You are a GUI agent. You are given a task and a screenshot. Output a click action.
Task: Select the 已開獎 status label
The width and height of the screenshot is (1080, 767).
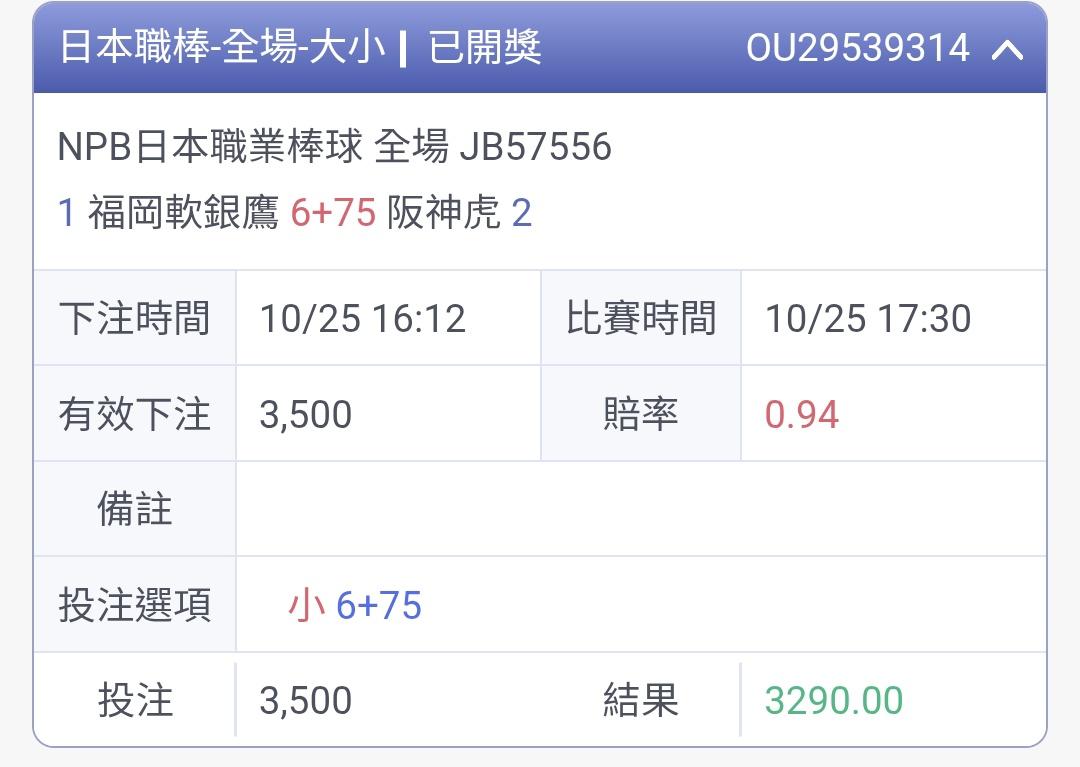click(x=485, y=48)
